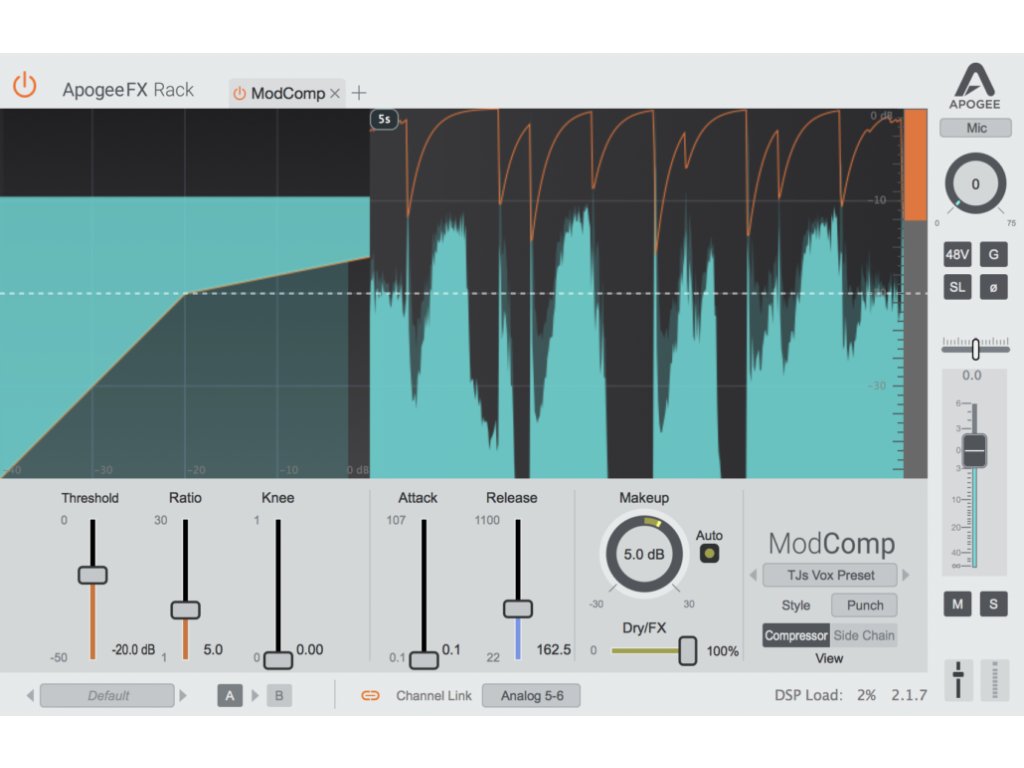Click the Channel Link label
Screen dimensions: 1024x768
tap(434, 696)
